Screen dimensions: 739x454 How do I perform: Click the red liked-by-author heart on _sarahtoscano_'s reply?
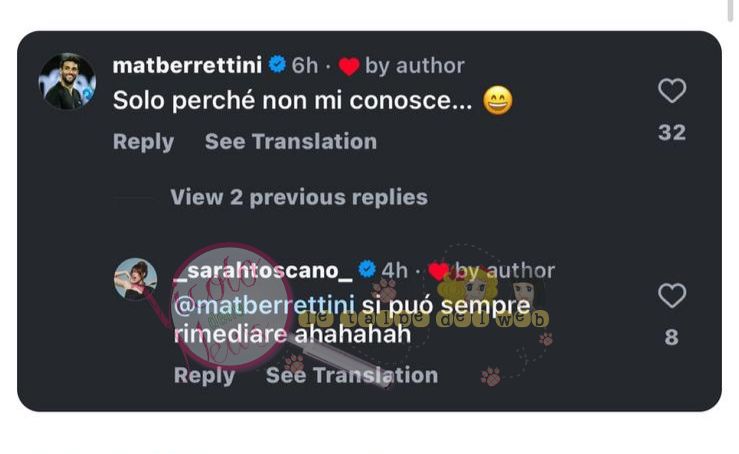coord(438,271)
